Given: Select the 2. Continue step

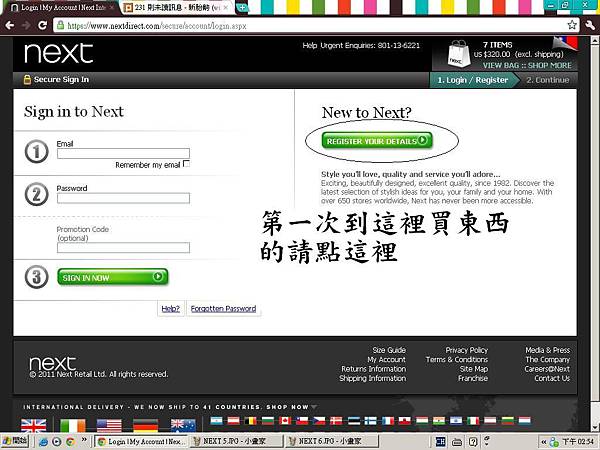Looking at the screenshot, I should (x=548, y=80).
